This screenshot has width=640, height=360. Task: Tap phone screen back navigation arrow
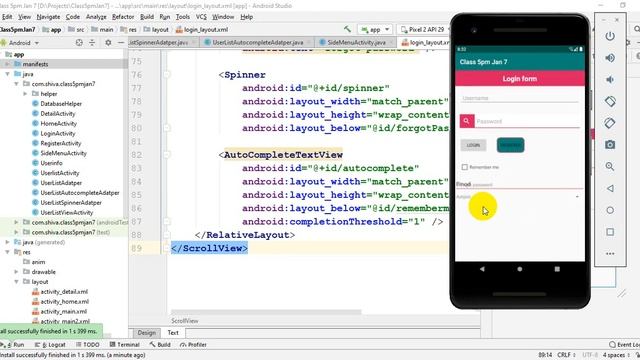pyautogui.click(x=482, y=269)
